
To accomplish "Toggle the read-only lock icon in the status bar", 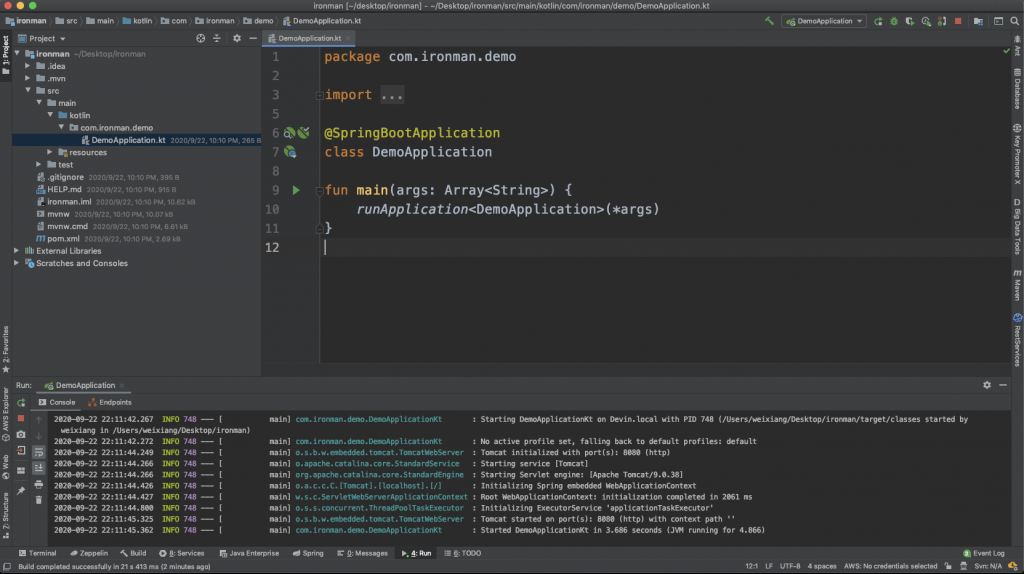I will 948,566.
